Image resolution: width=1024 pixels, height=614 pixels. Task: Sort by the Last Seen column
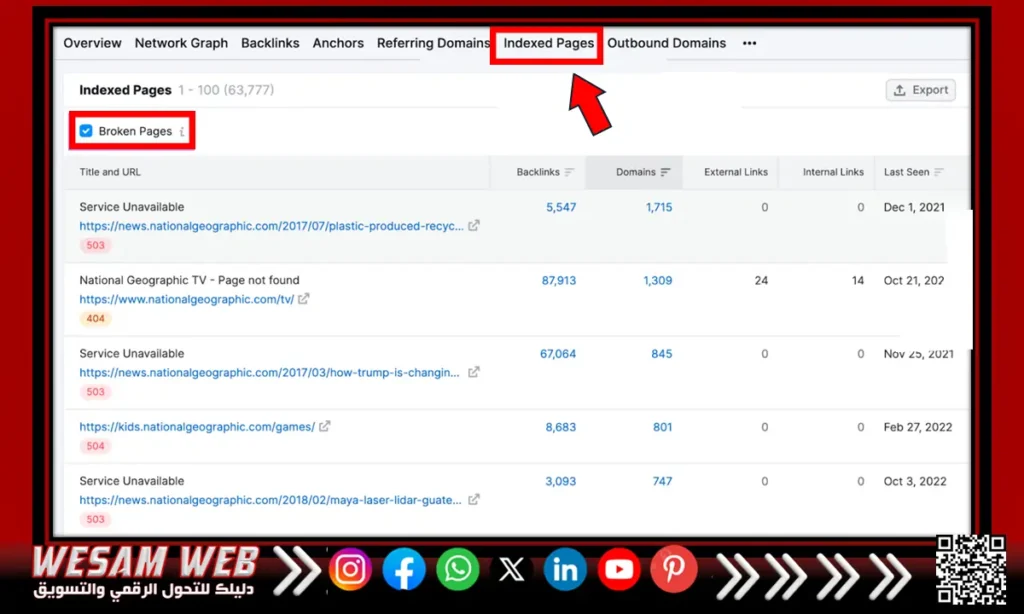coord(913,172)
